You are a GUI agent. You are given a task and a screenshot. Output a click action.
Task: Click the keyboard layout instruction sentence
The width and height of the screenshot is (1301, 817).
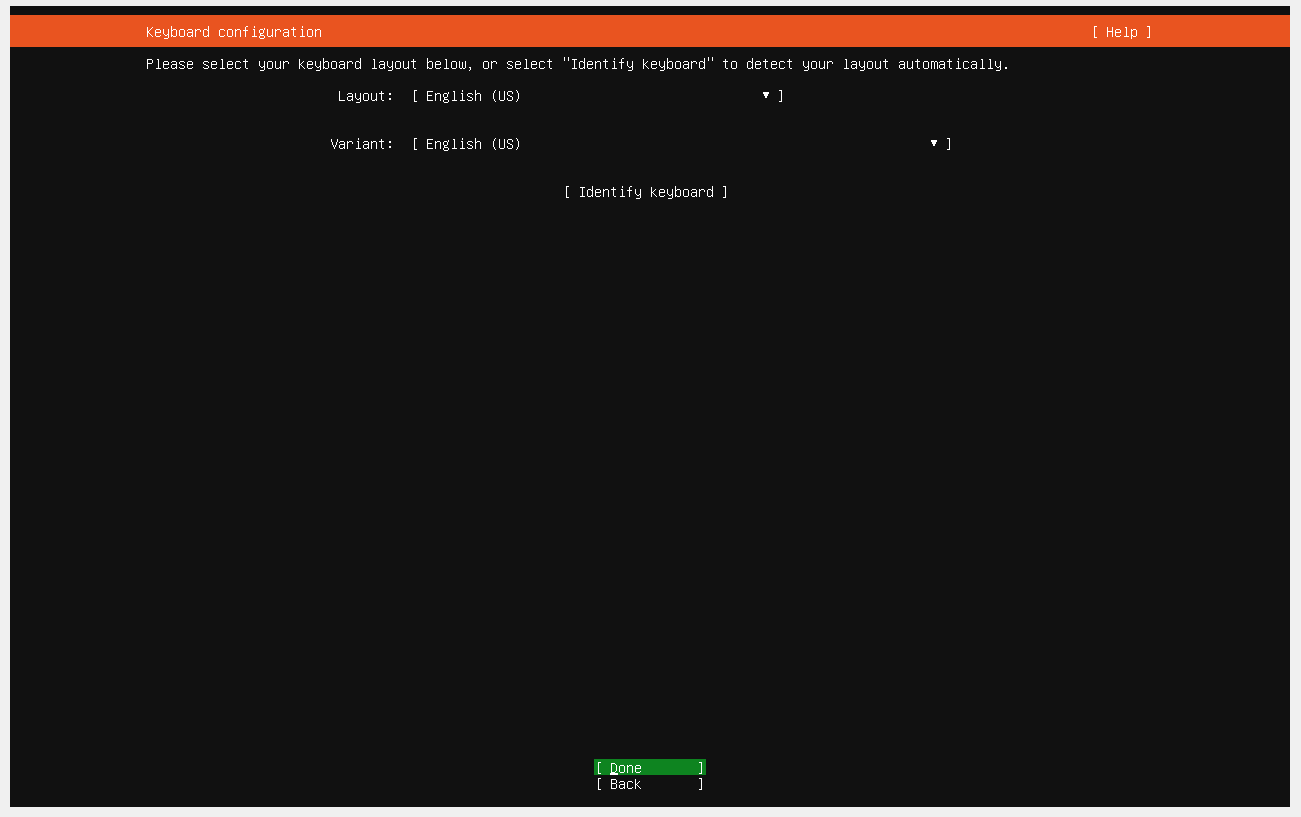tap(577, 64)
